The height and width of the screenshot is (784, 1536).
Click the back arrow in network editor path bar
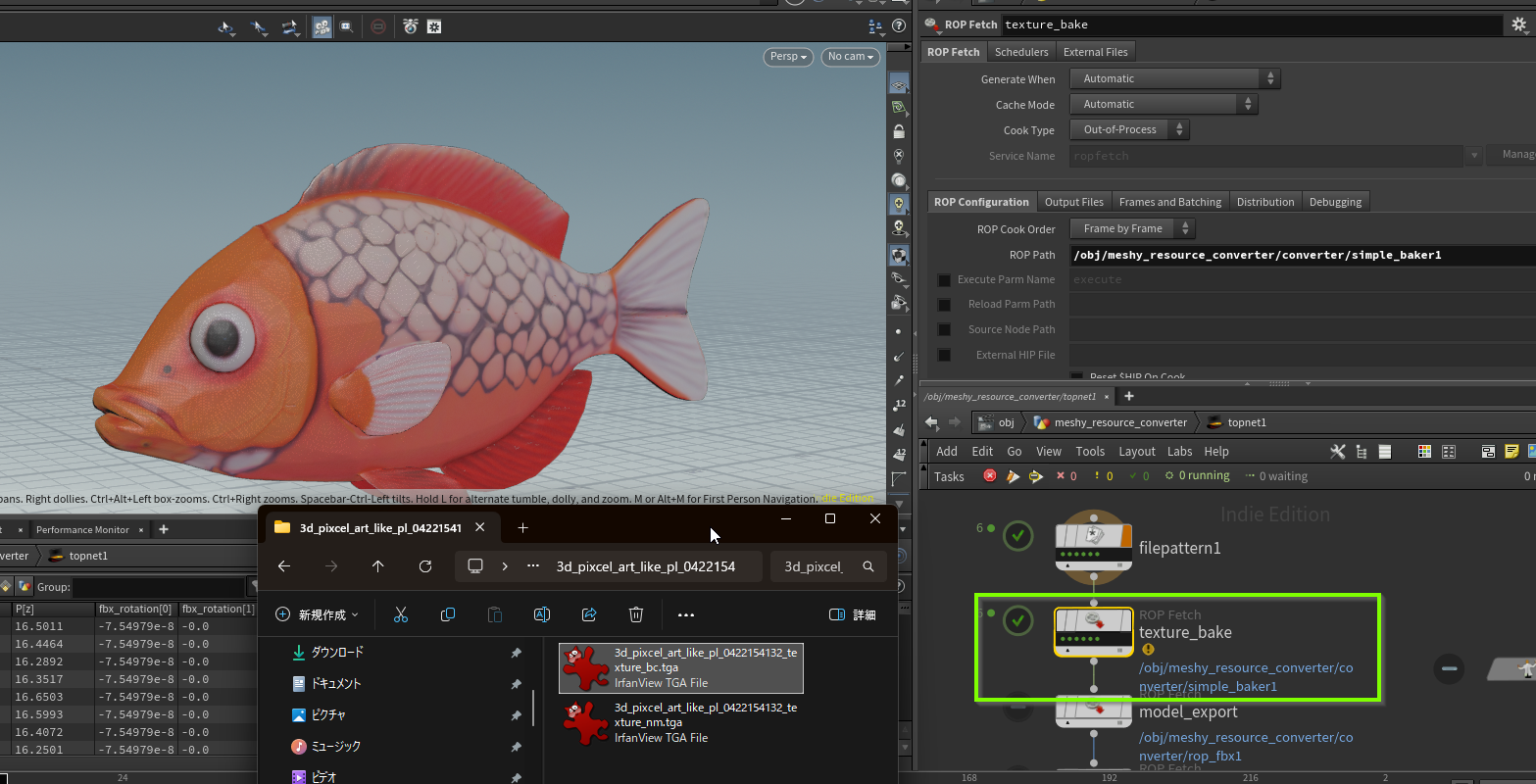point(931,422)
